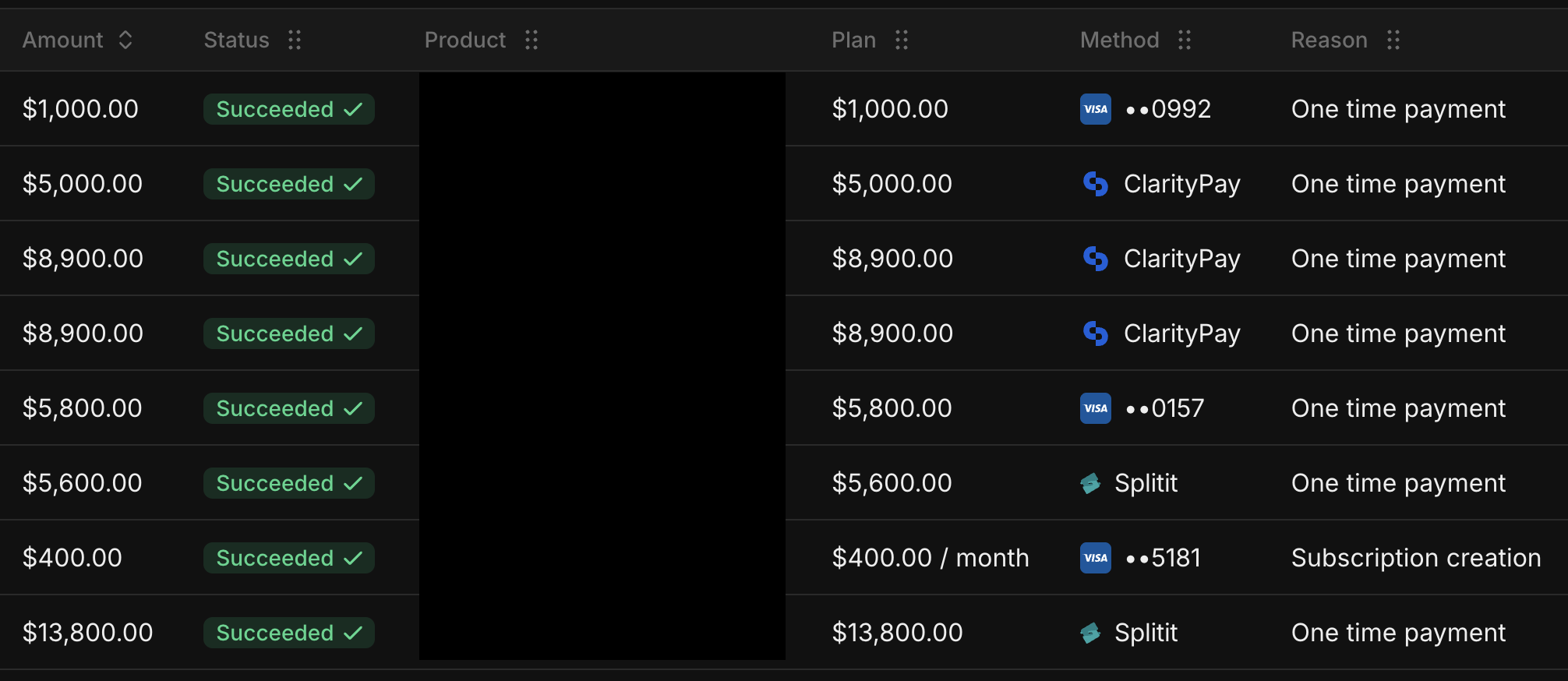Click the Subscription creation reason
The image size is (1568, 681).
[x=1416, y=558]
